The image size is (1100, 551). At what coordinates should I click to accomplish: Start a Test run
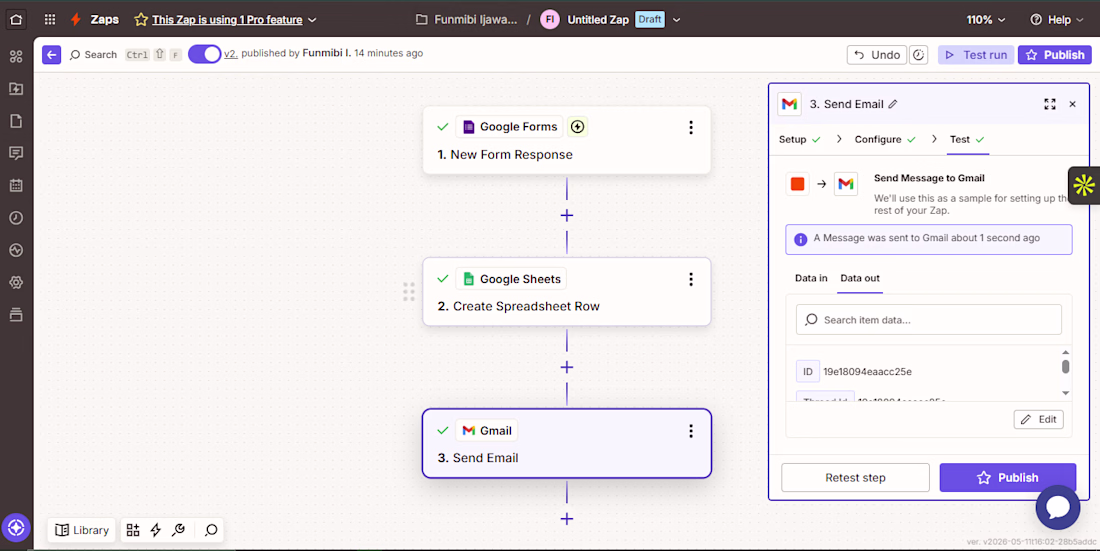[976, 55]
